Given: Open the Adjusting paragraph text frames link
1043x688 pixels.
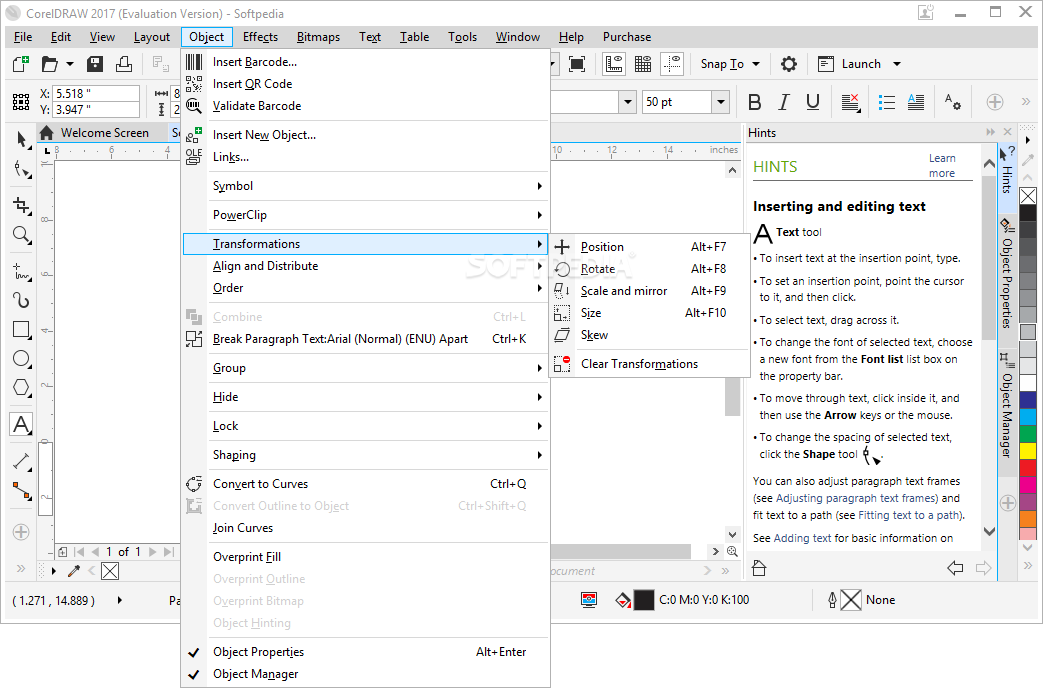Looking at the screenshot, I should click(x=857, y=498).
